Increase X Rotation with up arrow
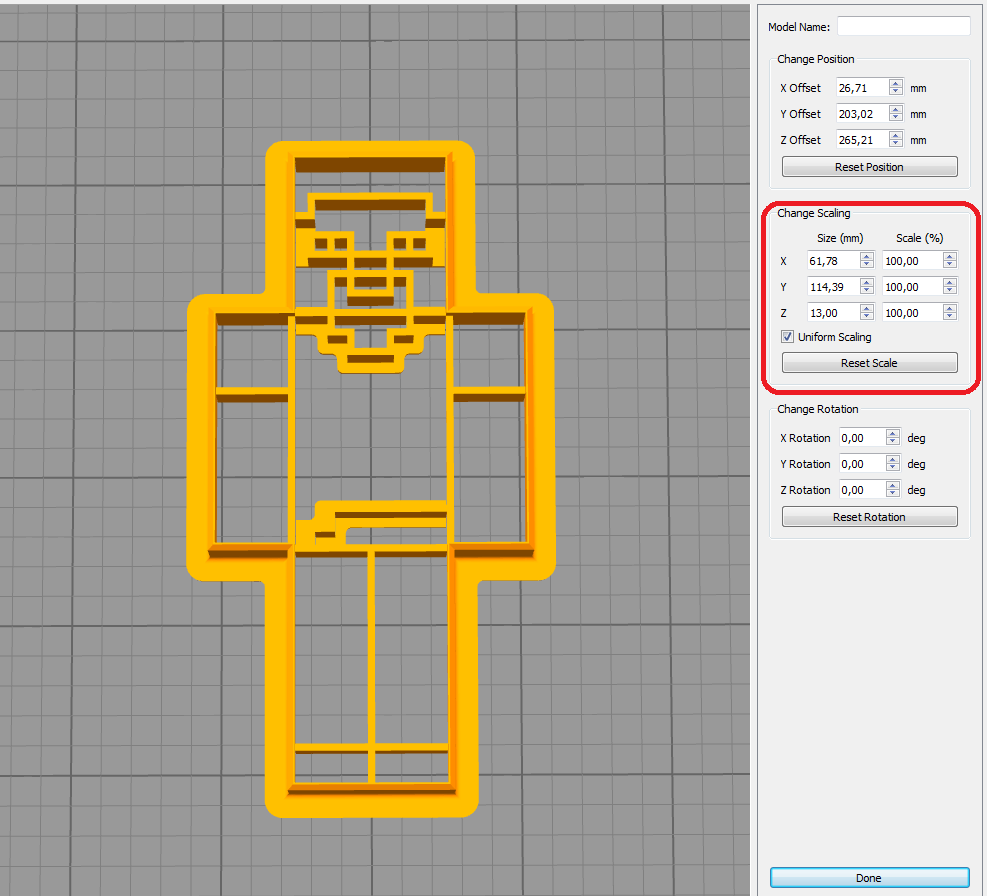The height and width of the screenshot is (896, 987). coord(893,433)
